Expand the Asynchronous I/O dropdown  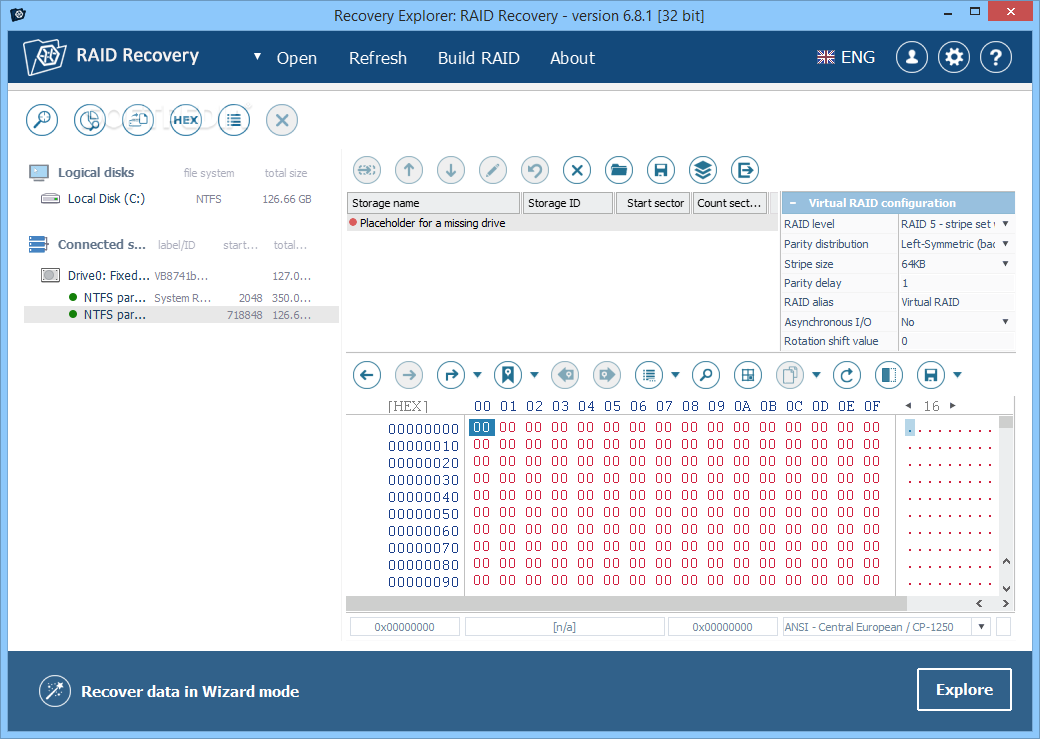[x=1006, y=322]
